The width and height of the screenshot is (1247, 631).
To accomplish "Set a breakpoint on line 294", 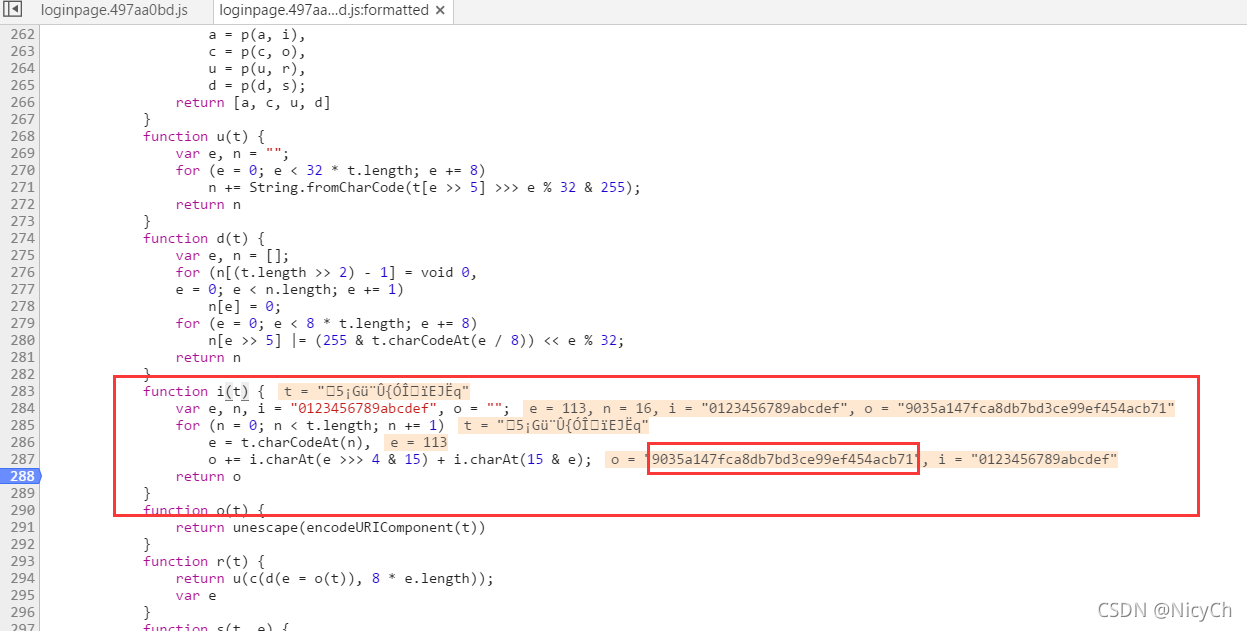I will click(22, 578).
